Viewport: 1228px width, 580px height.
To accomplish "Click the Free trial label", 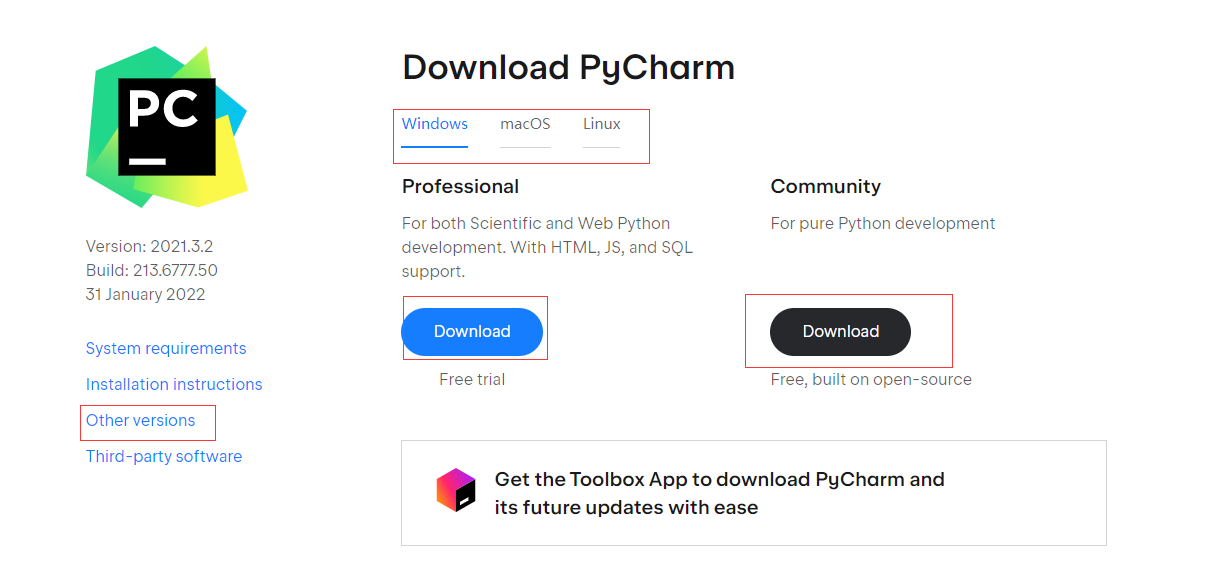I will coord(472,380).
